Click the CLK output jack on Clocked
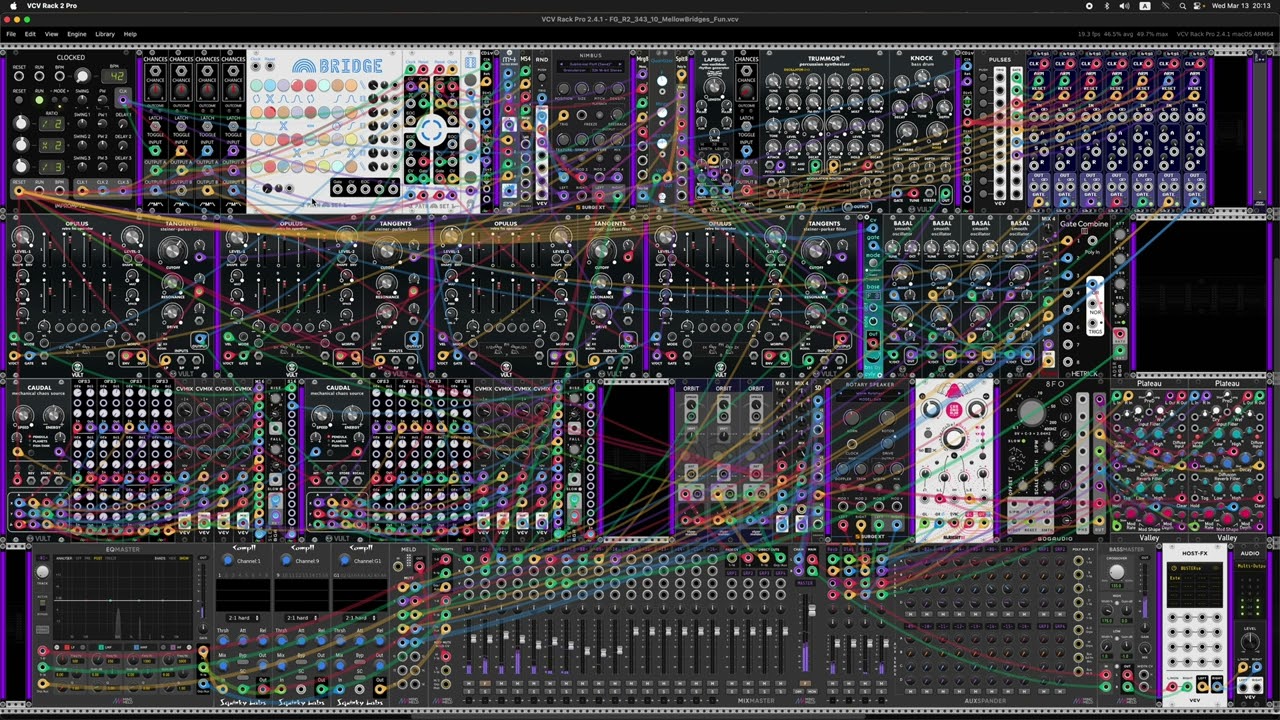 click(x=123, y=100)
